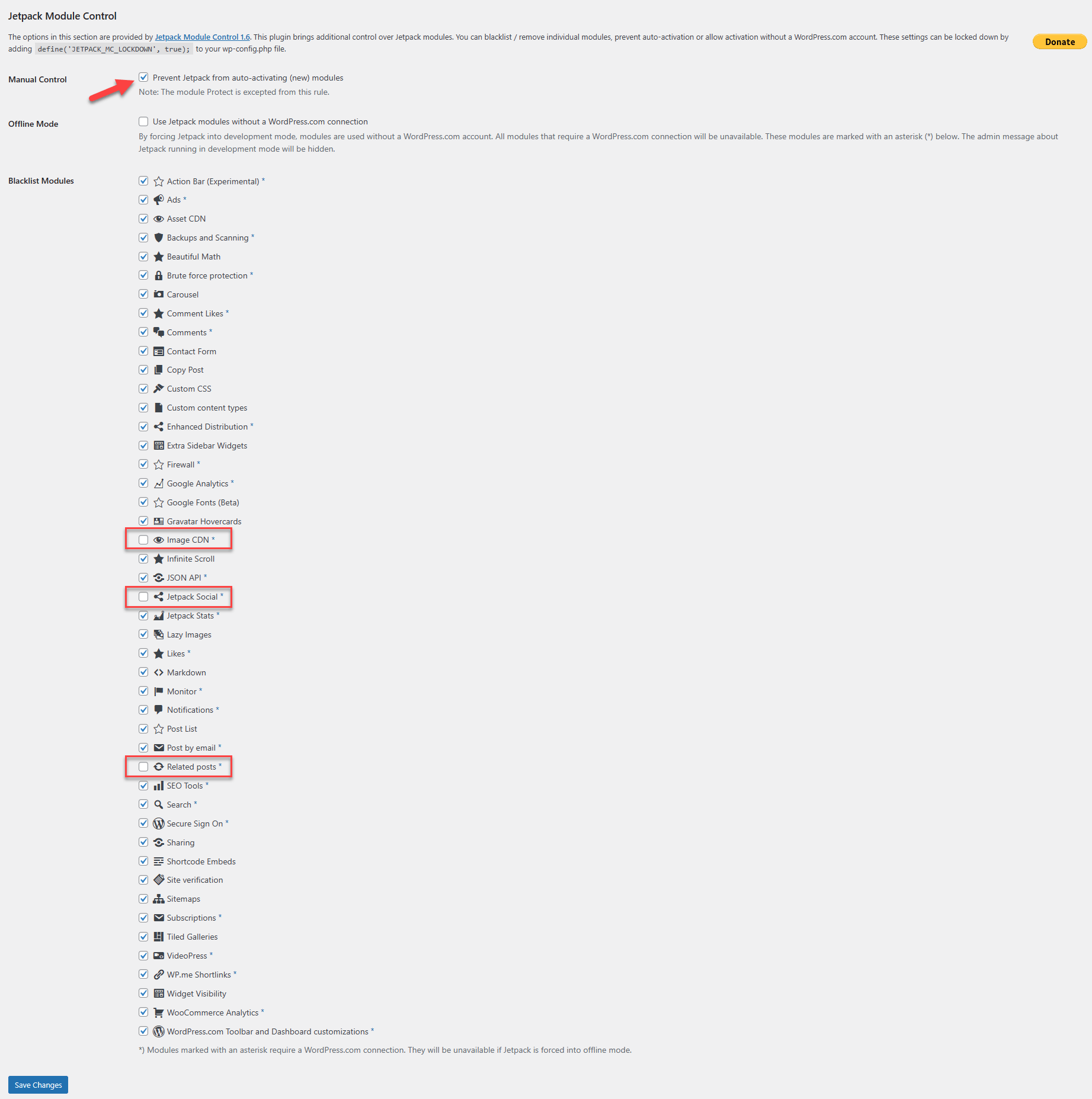Click the bar chart icon next to SEO Tools
Viewport: 1092px width, 1099px height.
[x=159, y=786]
